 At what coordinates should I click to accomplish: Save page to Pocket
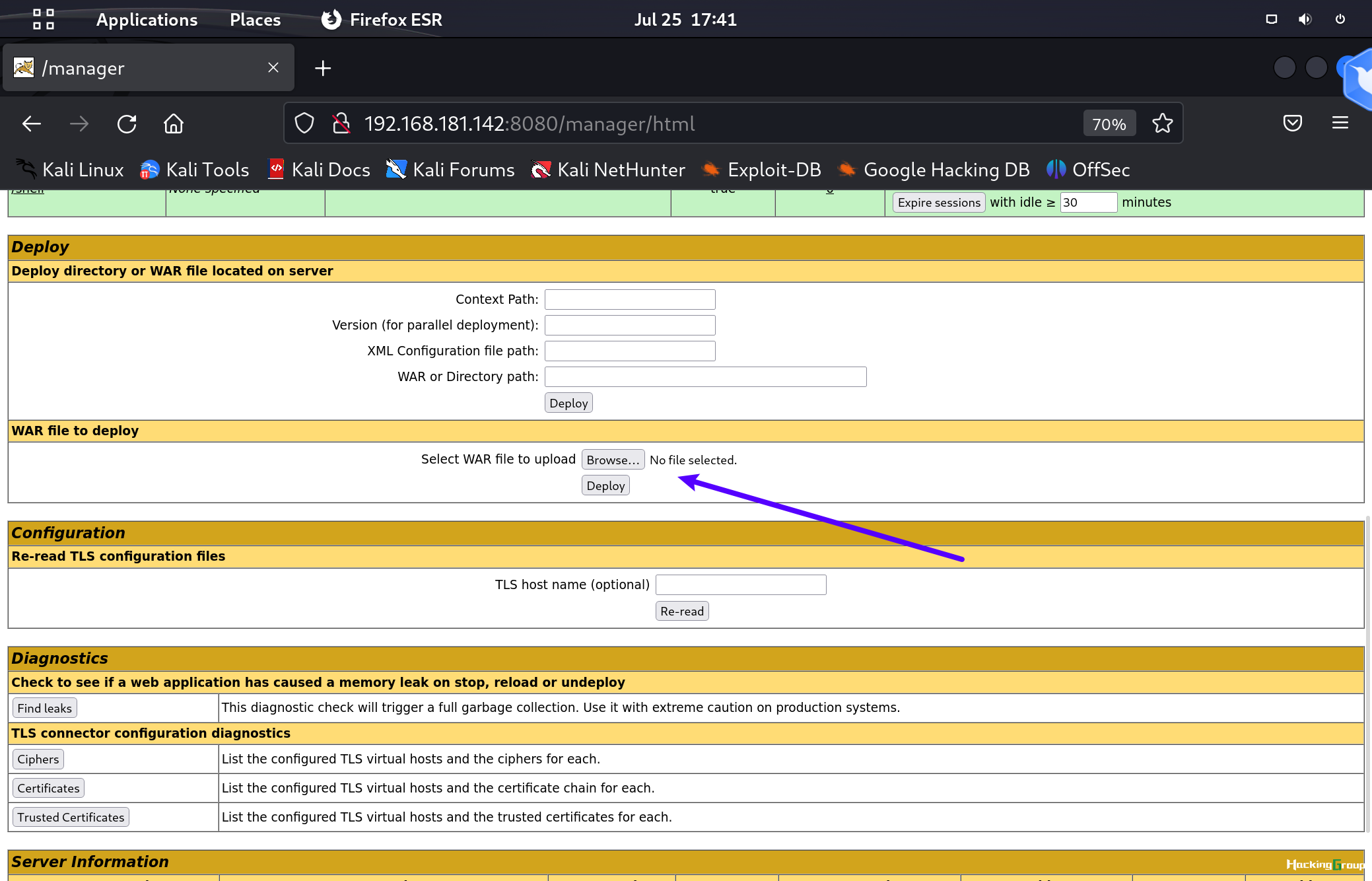(1293, 123)
